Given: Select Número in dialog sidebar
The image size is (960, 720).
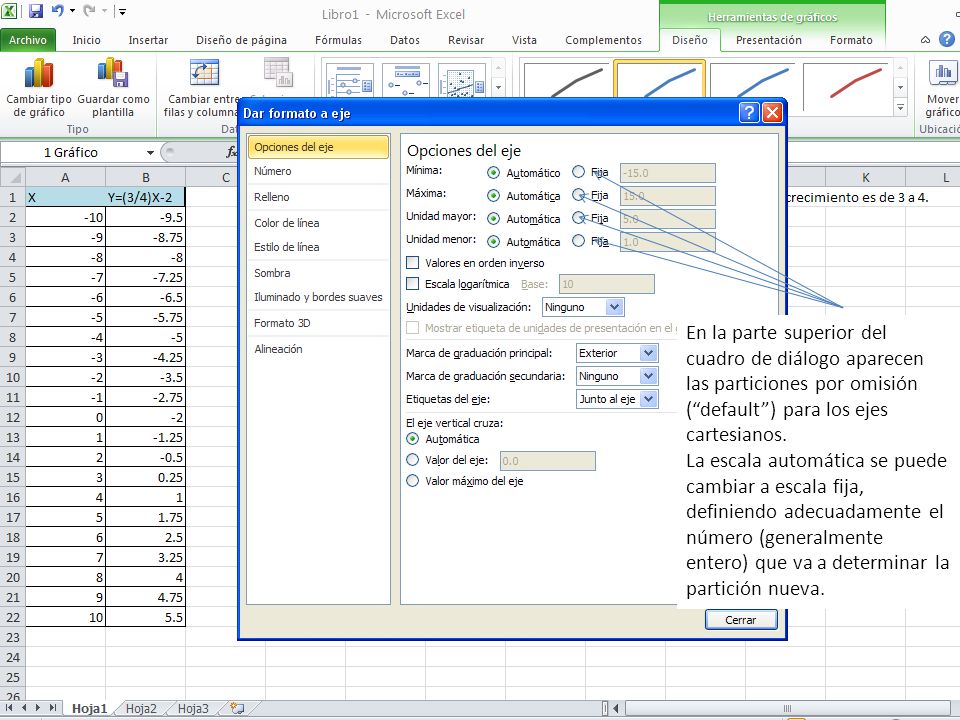Looking at the screenshot, I should point(318,171).
